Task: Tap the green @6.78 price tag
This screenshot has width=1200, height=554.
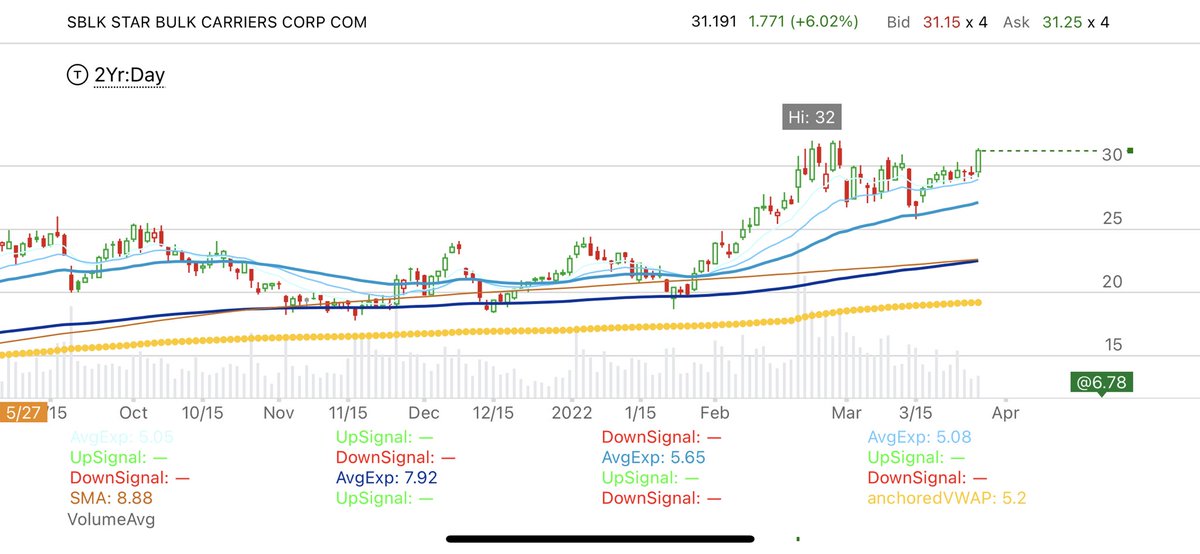Action: click(1101, 382)
